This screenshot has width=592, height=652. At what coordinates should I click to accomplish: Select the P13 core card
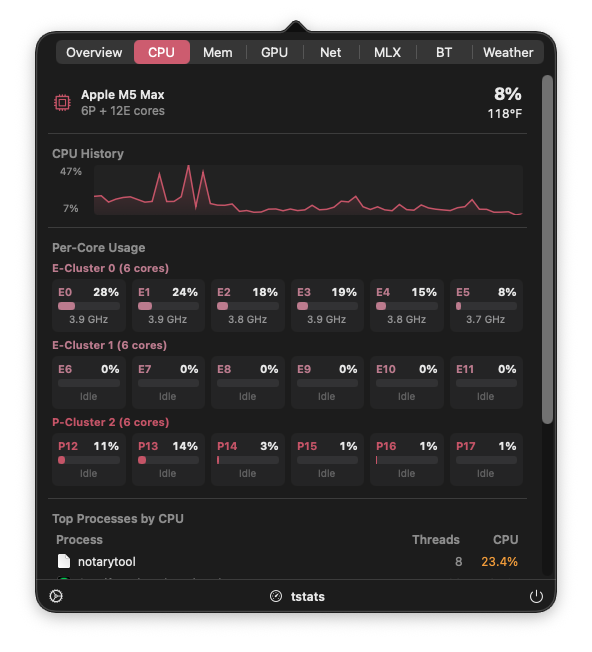168,459
